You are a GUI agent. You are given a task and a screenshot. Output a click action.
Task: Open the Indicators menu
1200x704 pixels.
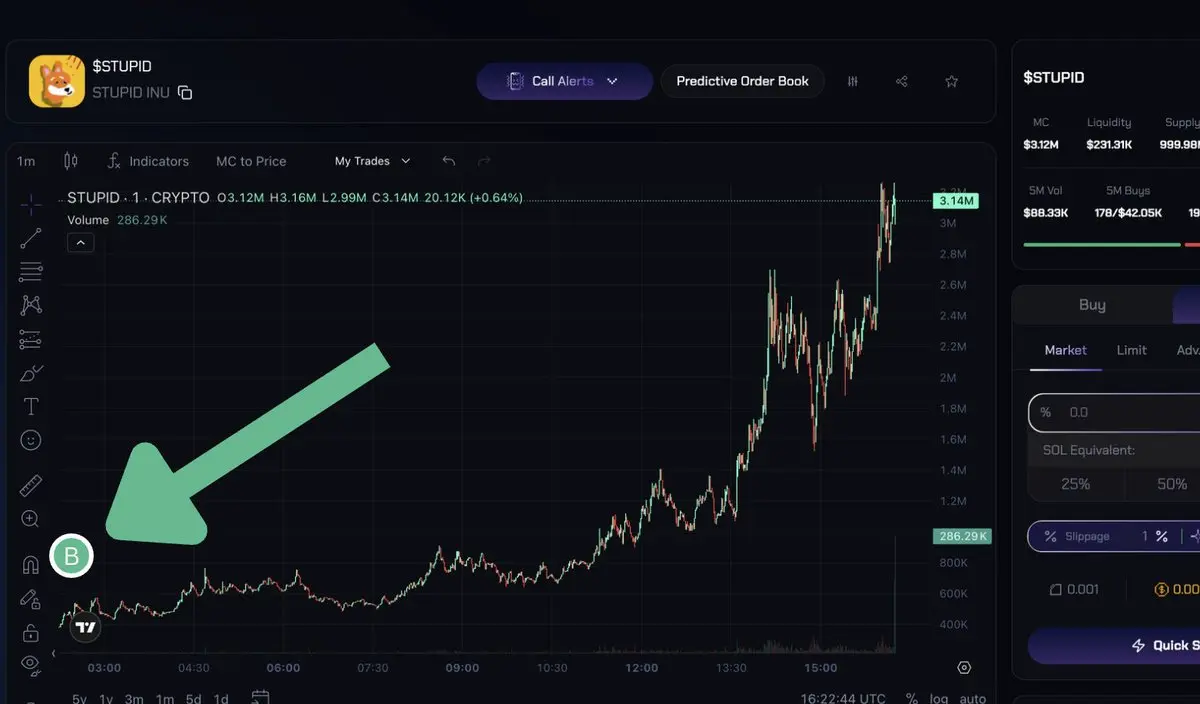(148, 161)
